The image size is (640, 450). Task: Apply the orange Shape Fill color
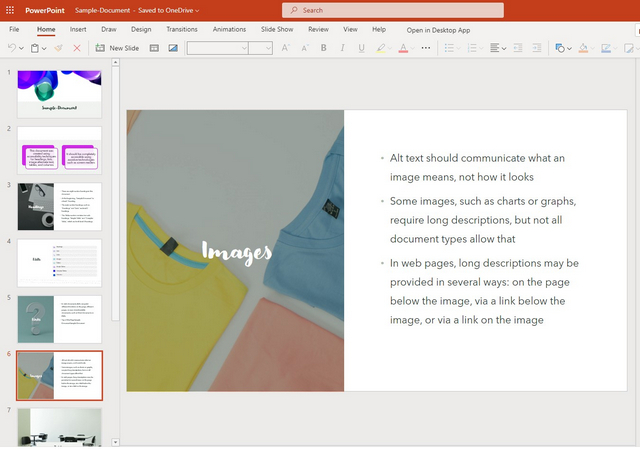(x=583, y=48)
